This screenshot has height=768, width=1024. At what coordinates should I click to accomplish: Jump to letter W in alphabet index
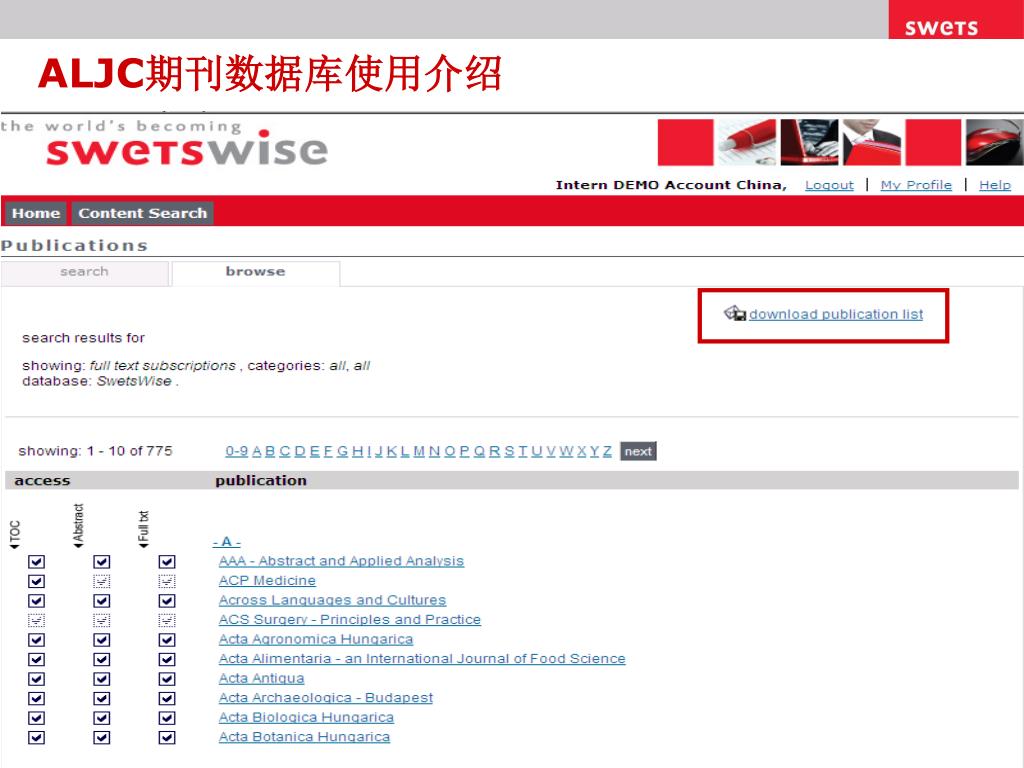[566, 451]
